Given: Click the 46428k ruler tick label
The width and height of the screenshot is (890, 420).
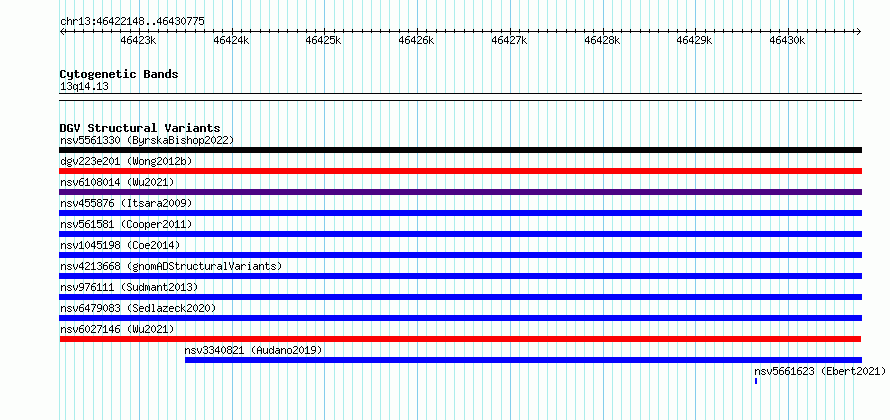Looking at the screenshot, I should point(602,40).
